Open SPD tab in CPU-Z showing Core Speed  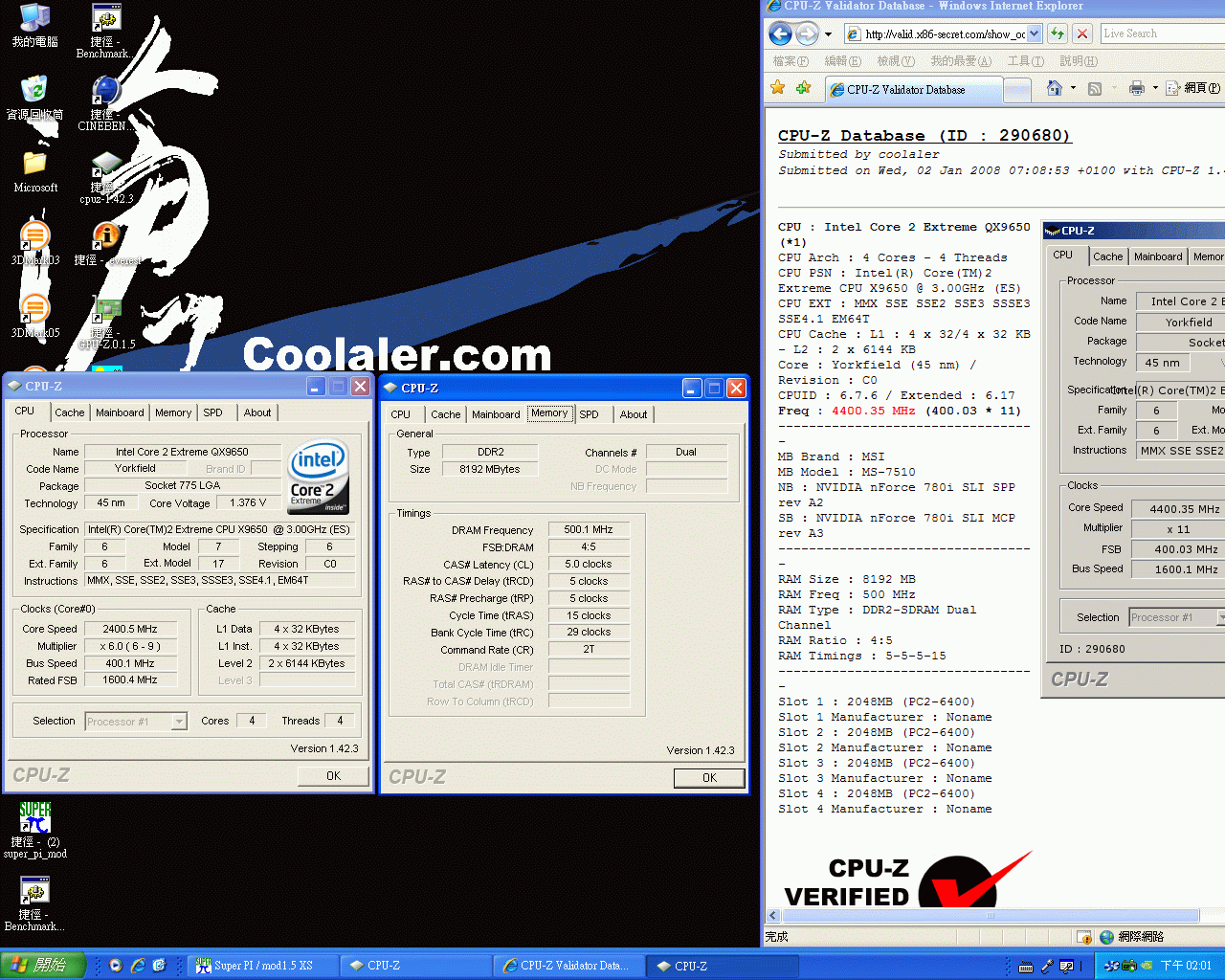pyautogui.click(x=212, y=412)
